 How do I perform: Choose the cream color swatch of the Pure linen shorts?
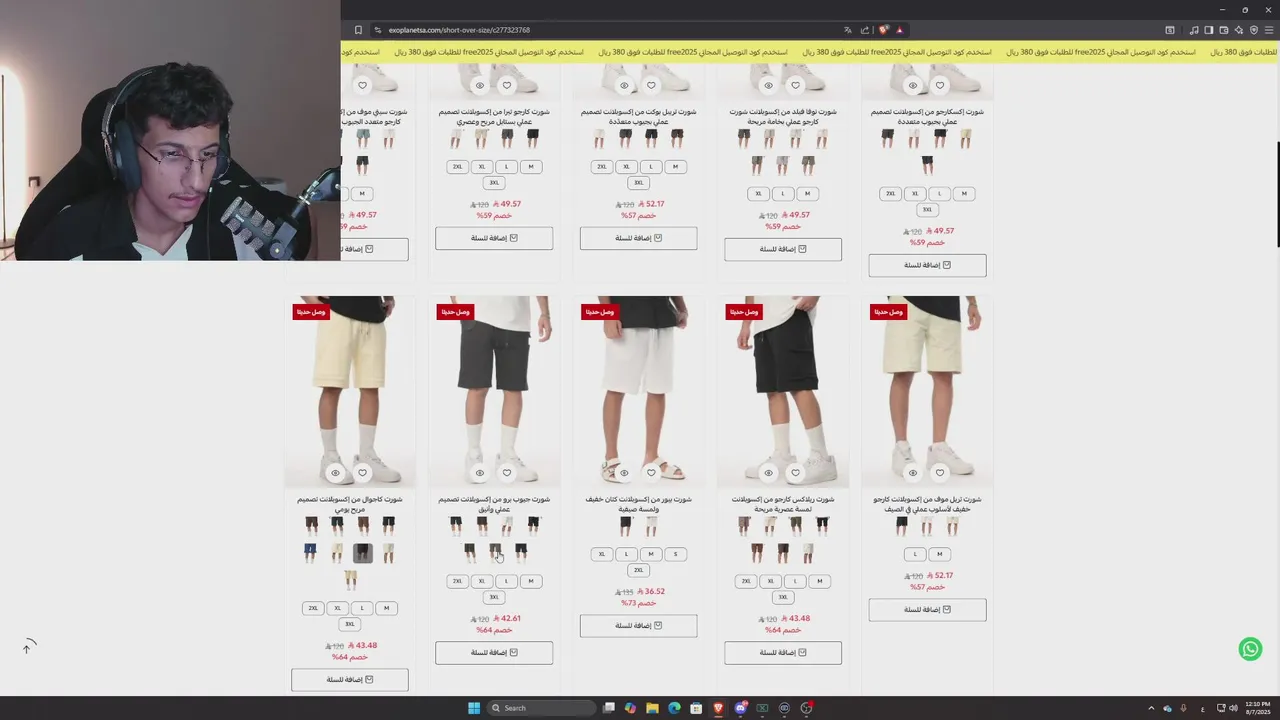click(x=651, y=525)
